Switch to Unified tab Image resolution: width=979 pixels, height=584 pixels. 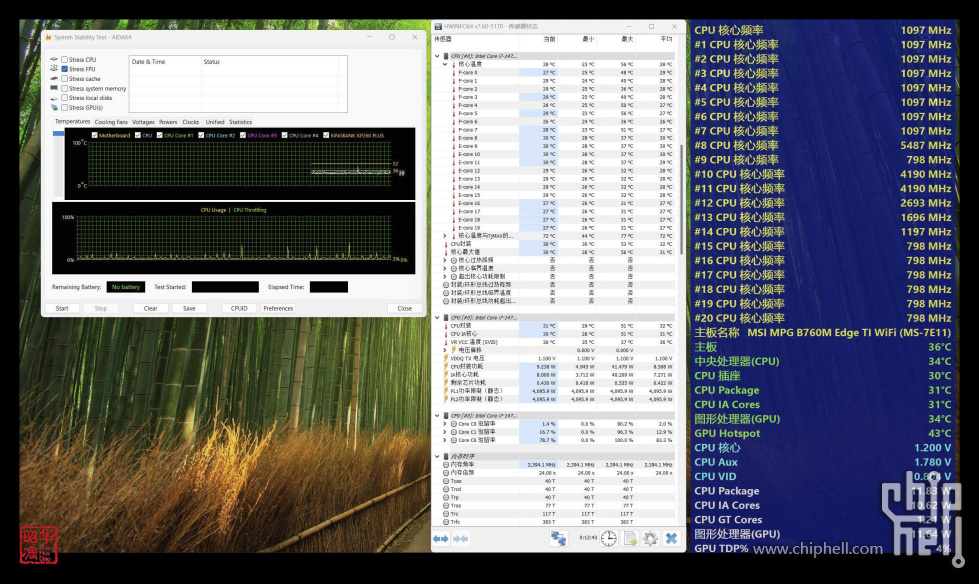(215, 122)
